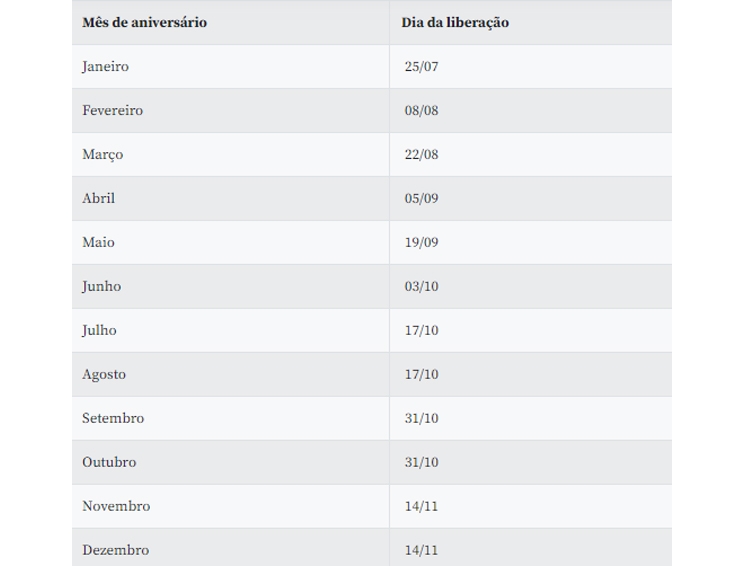The width and height of the screenshot is (745, 566).
Task: Click the 19/09 release date
Action: click(421, 242)
